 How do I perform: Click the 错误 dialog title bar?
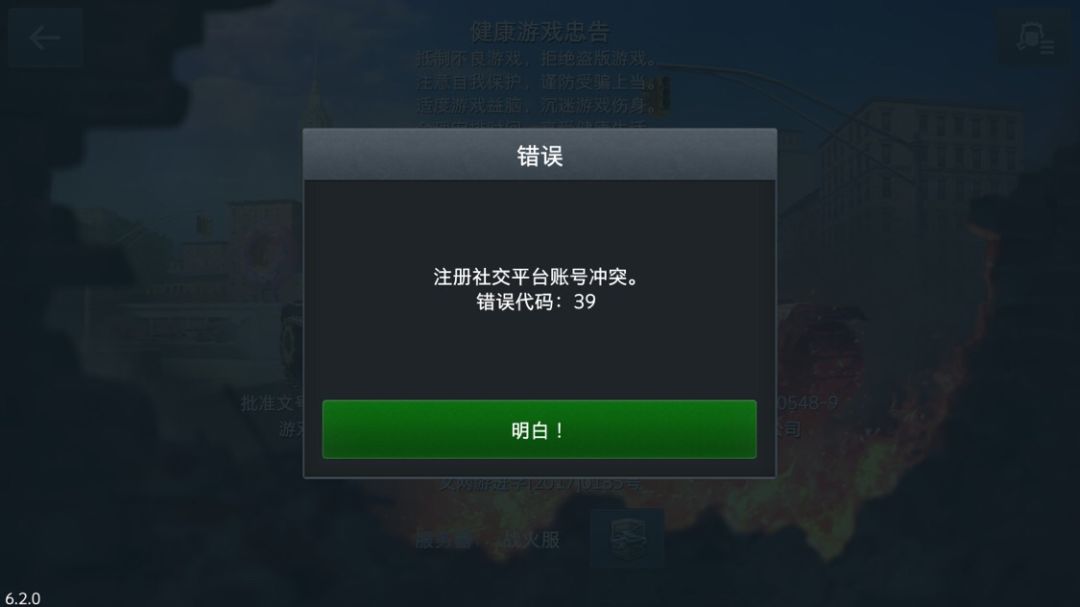point(539,155)
